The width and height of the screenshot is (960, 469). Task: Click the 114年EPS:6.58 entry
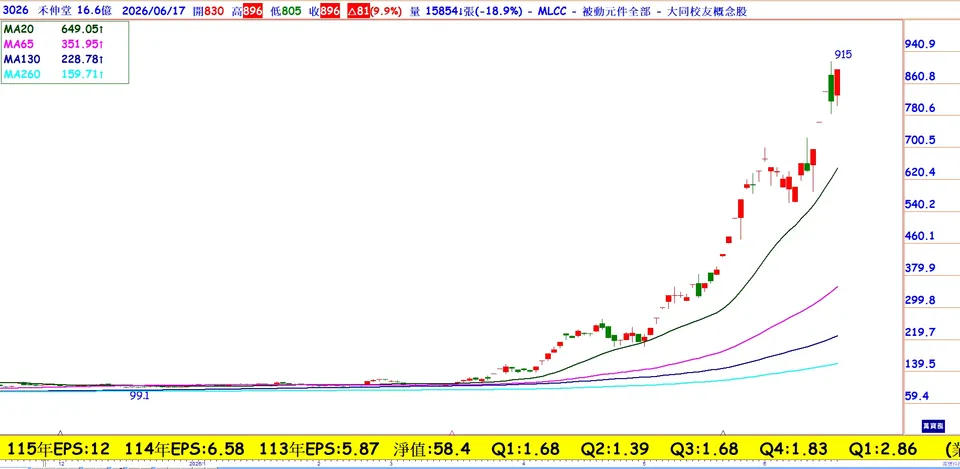click(184, 449)
